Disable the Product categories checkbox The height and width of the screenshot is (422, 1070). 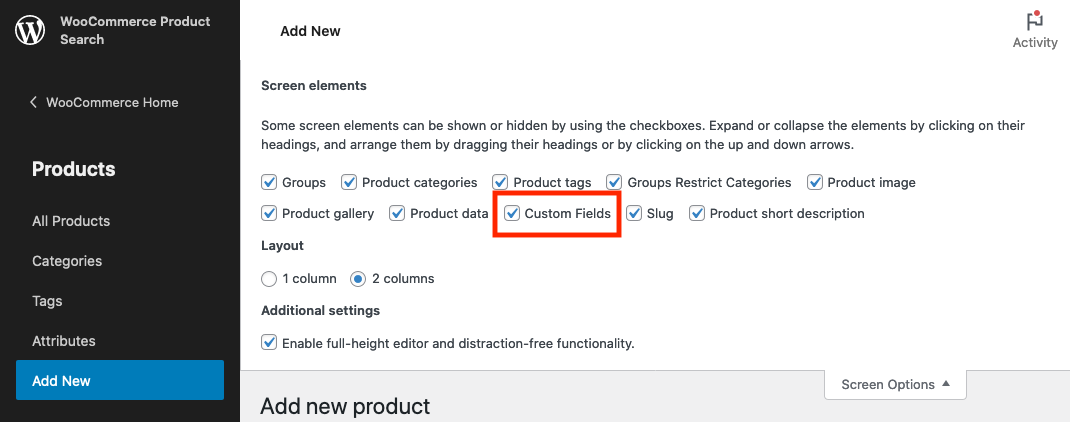point(349,182)
